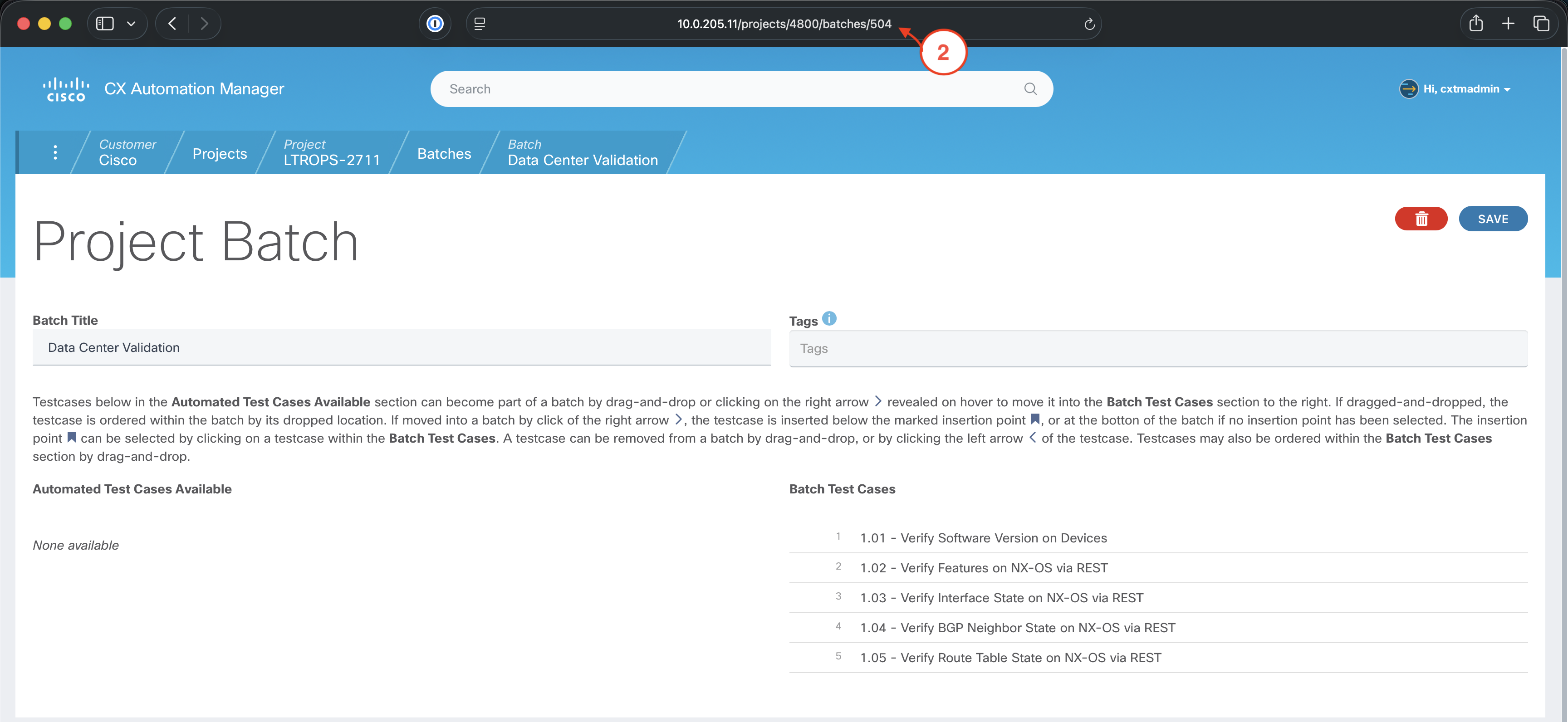Expand the sidebar options chevron

(131, 24)
